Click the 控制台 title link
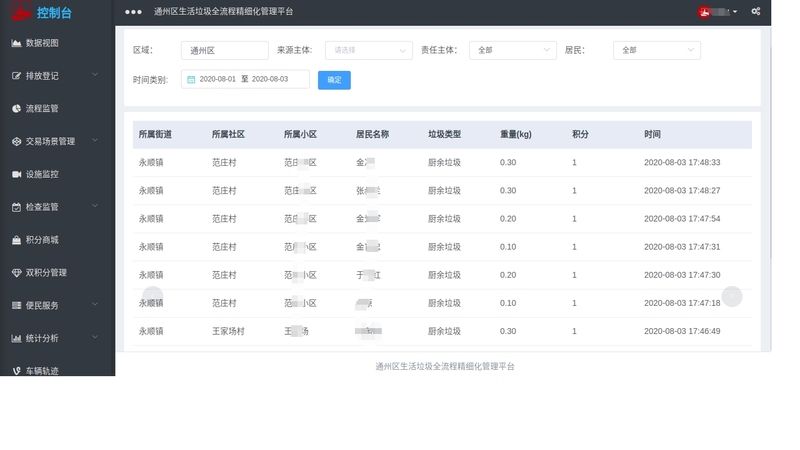This screenshot has width=800, height=450. [x=54, y=13]
